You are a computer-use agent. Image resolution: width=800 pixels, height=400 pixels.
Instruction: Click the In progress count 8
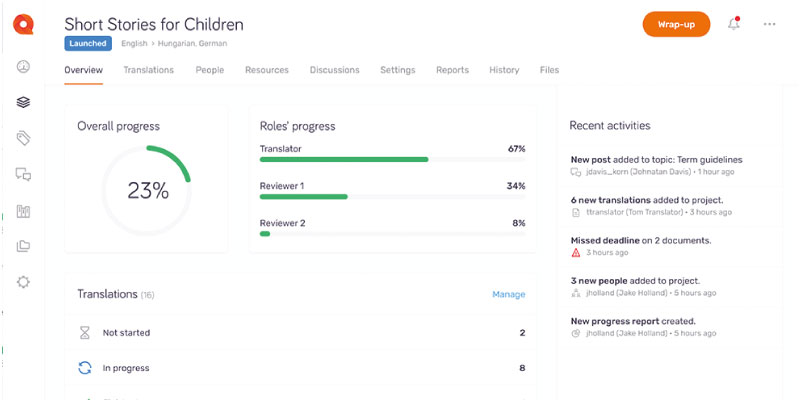[x=522, y=368]
